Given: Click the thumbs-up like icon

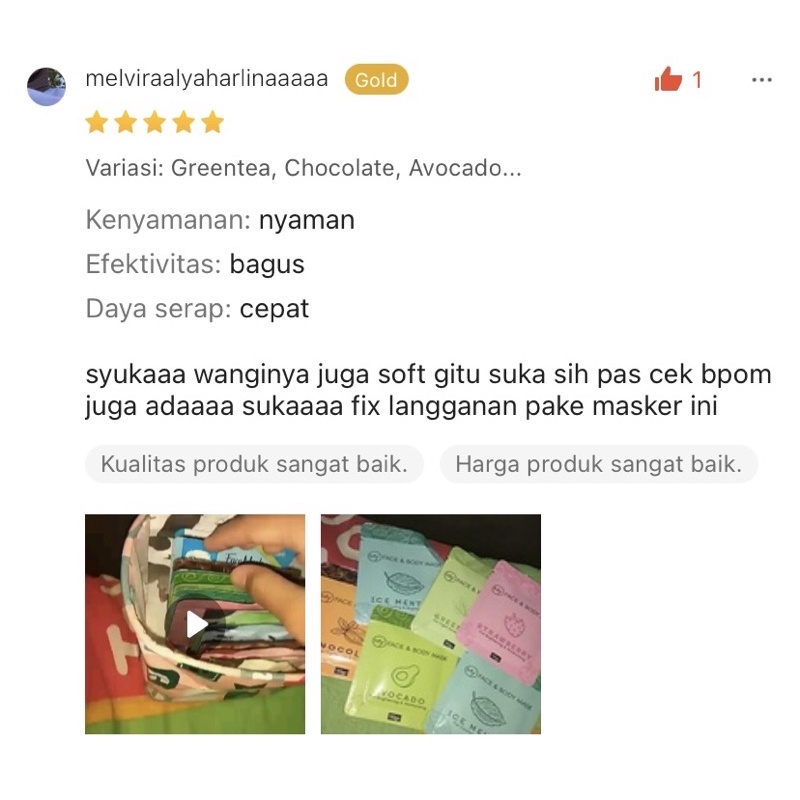Looking at the screenshot, I should [668, 80].
